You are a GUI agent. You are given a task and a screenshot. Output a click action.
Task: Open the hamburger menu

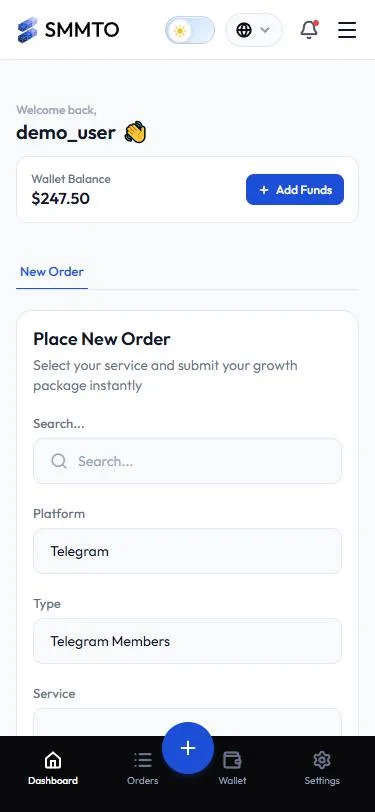tap(347, 30)
